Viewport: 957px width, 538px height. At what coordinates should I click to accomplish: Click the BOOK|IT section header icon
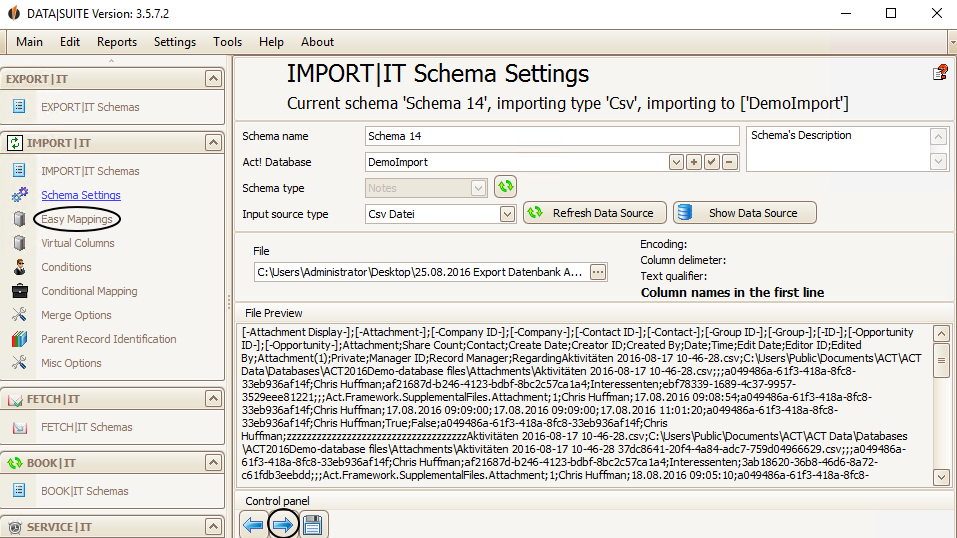point(15,463)
